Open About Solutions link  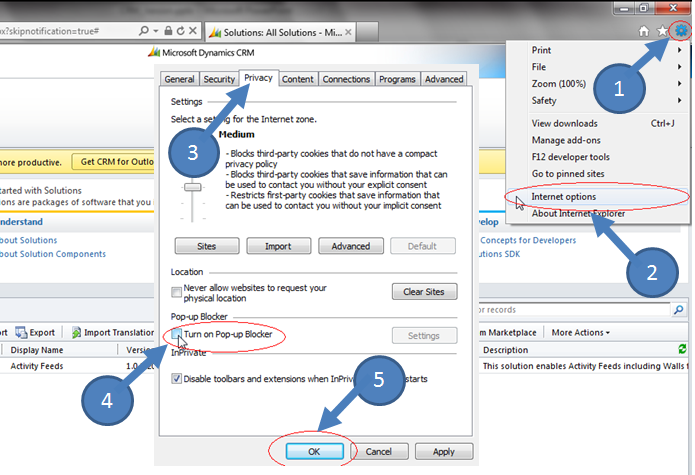[x=29, y=240]
